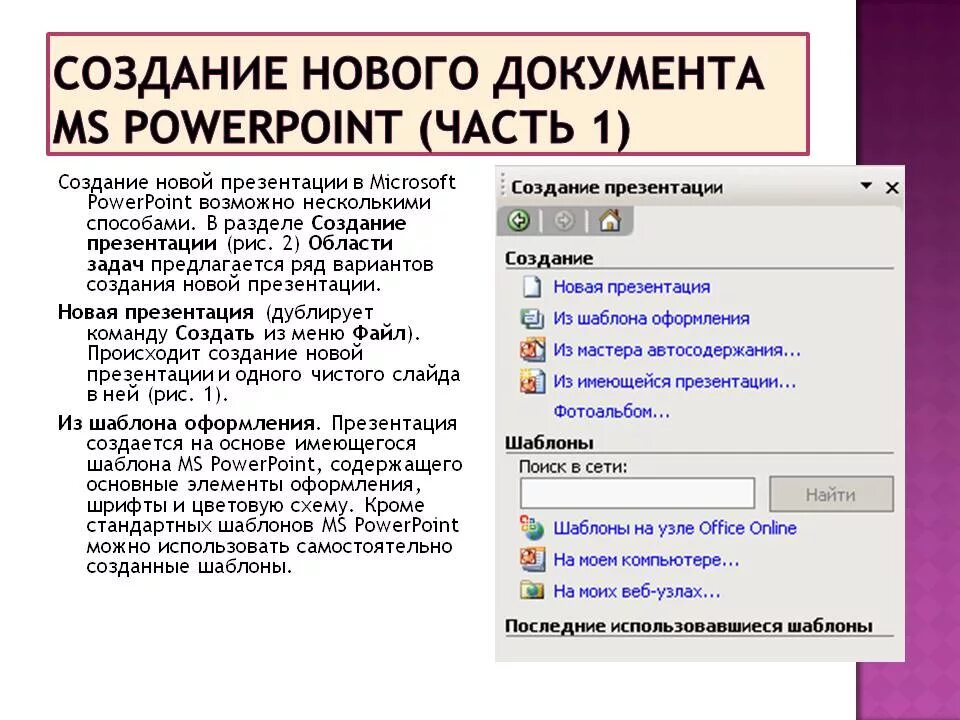960x720 pixels.
Task: Click the icon beside На моих веб-узлах
Action: [x=531, y=591]
